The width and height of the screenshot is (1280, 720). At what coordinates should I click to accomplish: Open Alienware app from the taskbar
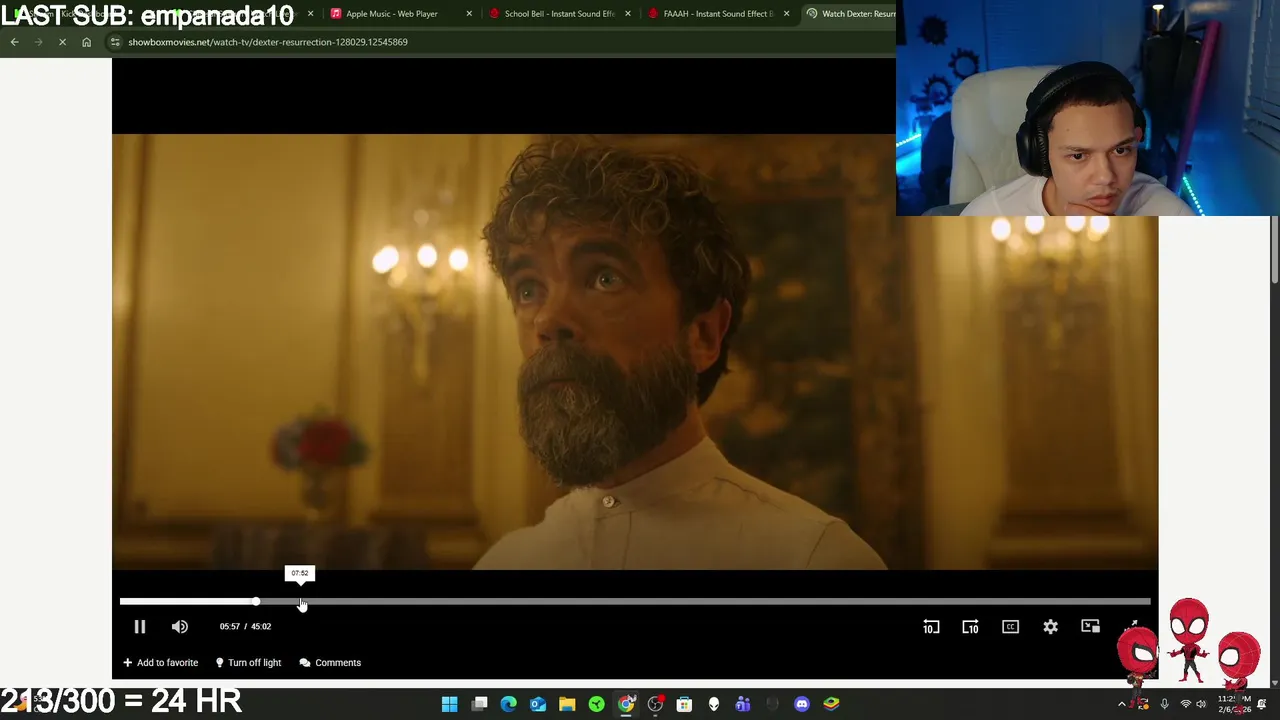pyautogui.click(x=714, y=704)
